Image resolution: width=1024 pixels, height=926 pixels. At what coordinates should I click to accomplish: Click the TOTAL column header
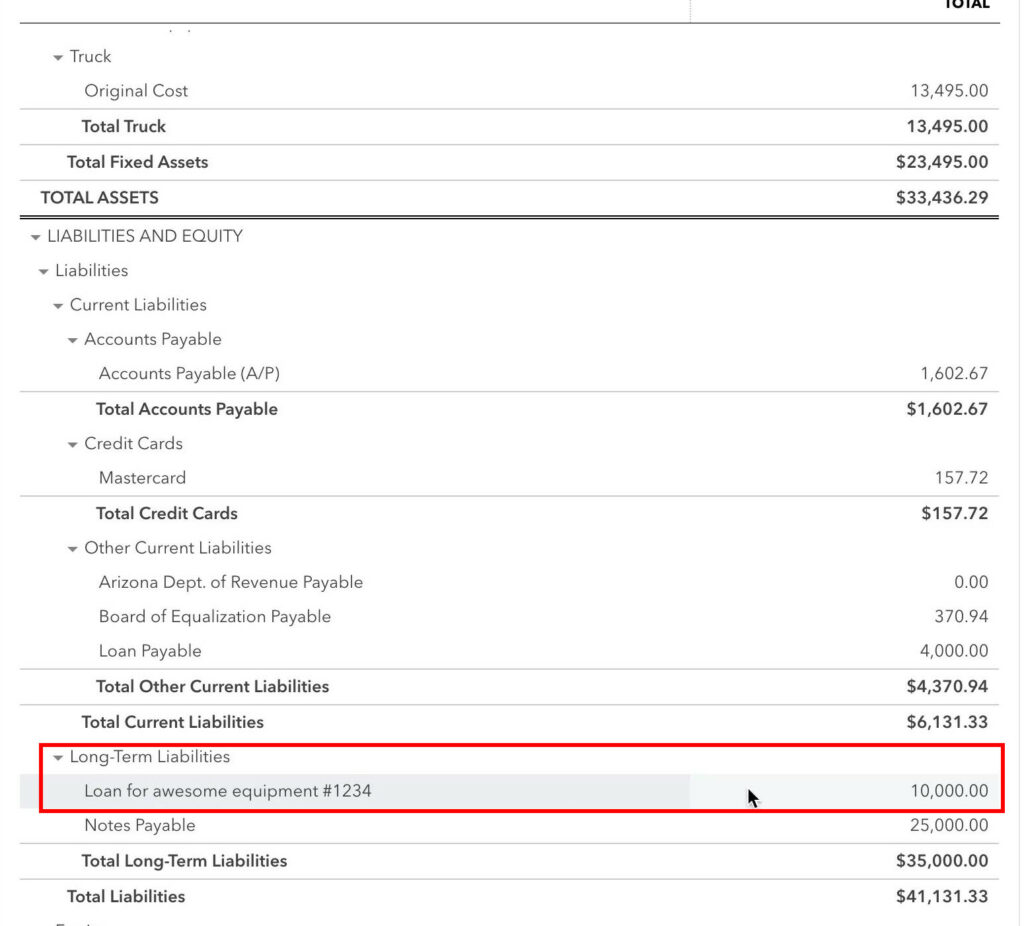click(x=966, y=6)
